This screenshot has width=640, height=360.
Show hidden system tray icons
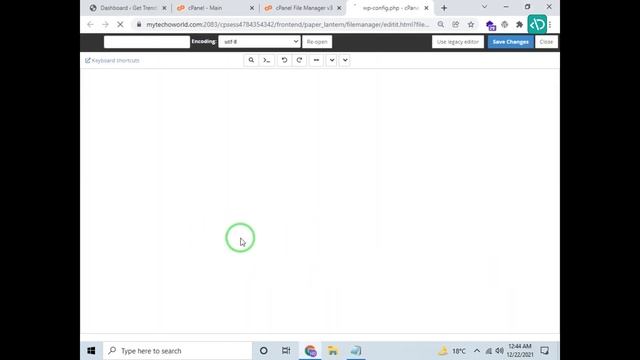(x=477, y=351)
